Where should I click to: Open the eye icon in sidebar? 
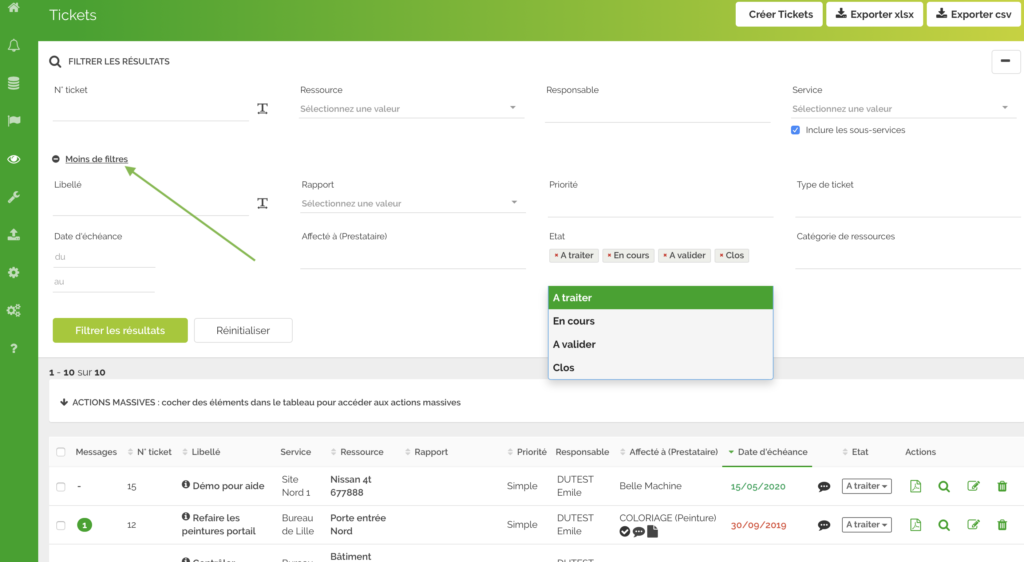(x=14, y=159)
